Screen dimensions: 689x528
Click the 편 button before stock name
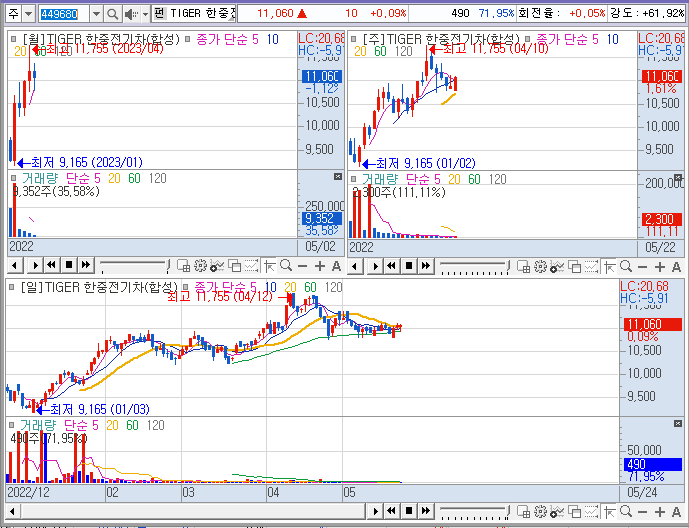159,14
